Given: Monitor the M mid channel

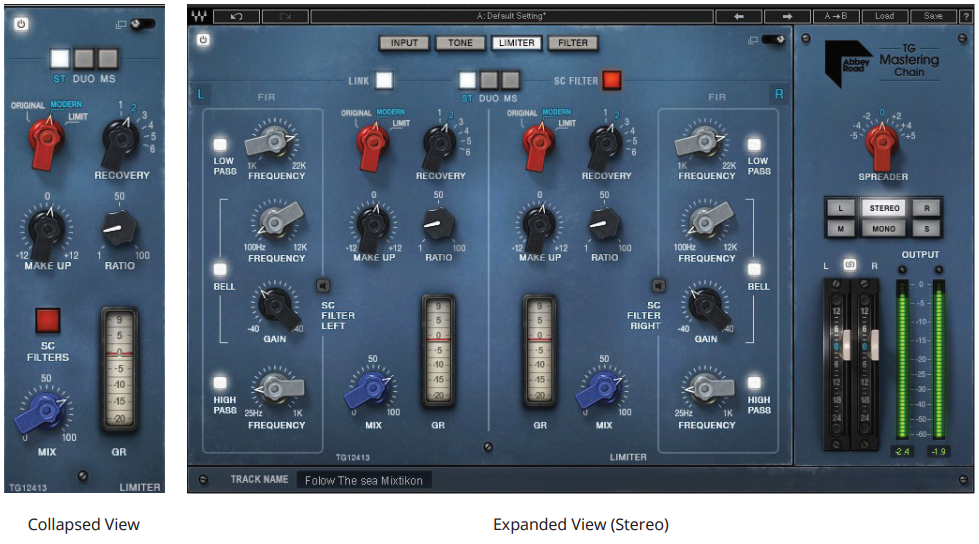Looking at the screenshot, I should tap(840, 229).
